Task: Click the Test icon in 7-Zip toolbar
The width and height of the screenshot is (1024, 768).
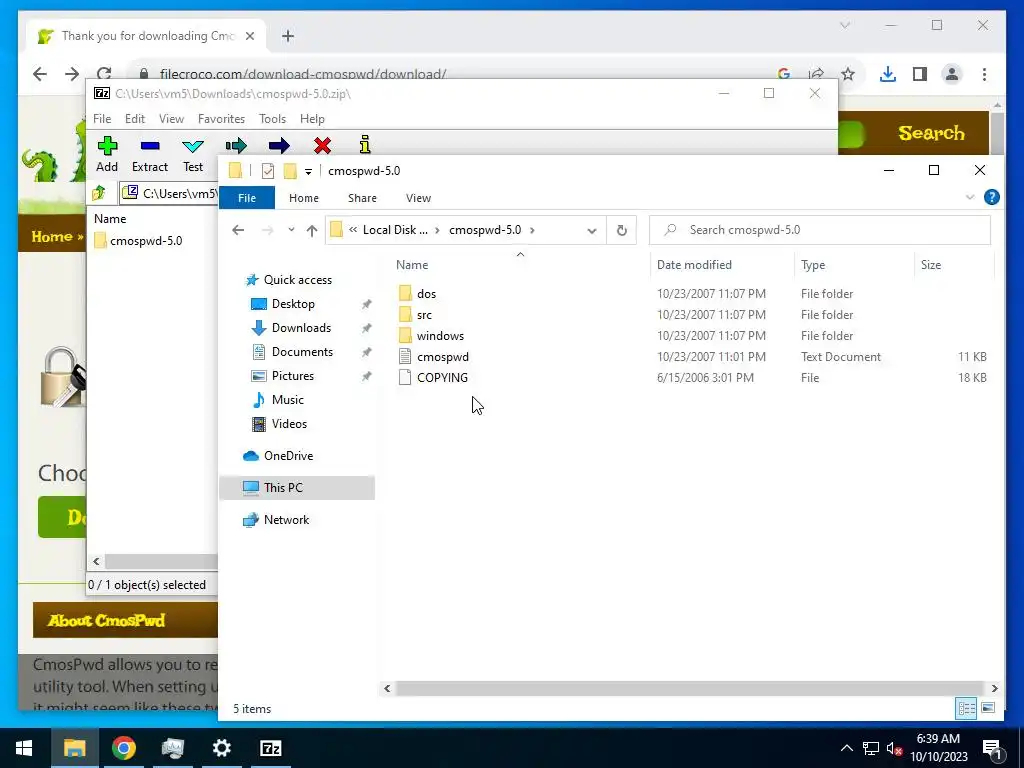Action: coord(193,146)
